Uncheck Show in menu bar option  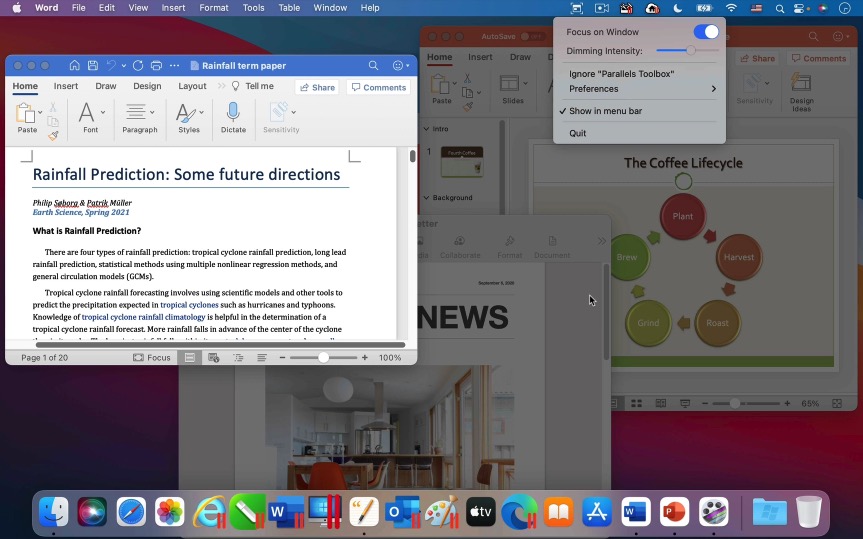click(x=605, y=111)
